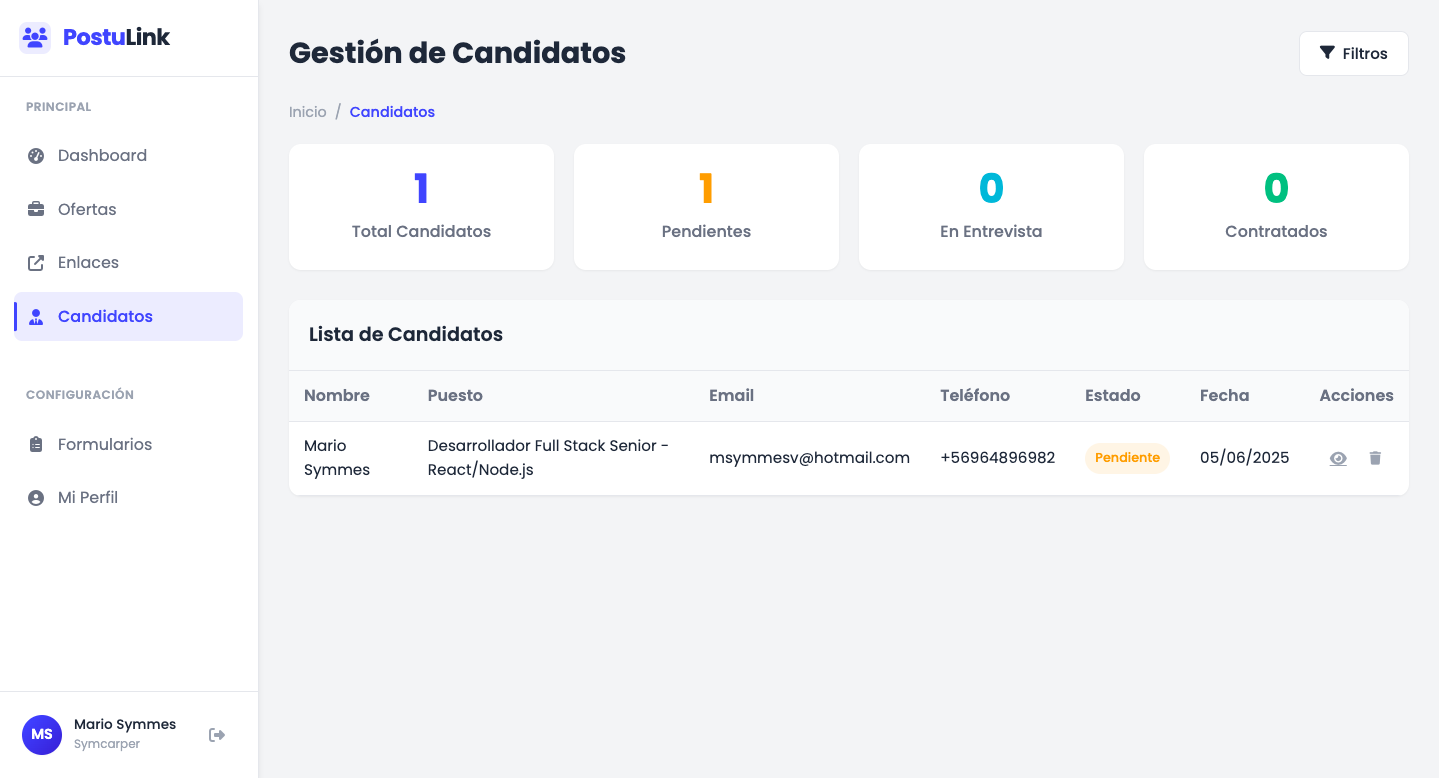Viewport: 1439px width, 778px height.
Task: Open Ofertas via the briefcase icon
Action: coord(36,208)
